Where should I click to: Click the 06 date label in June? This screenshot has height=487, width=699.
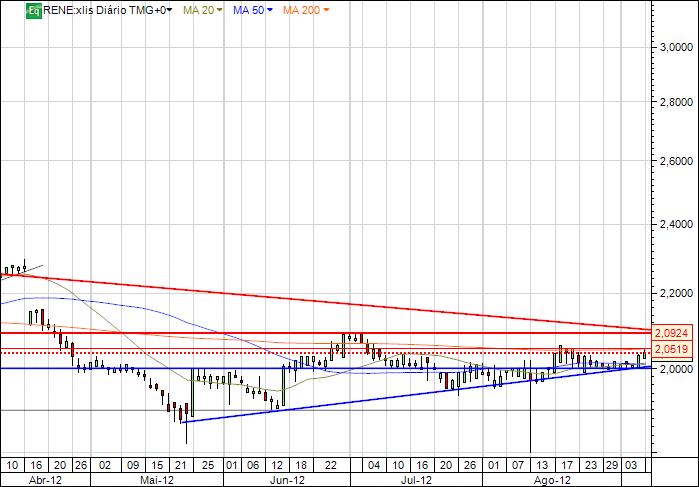253,466
